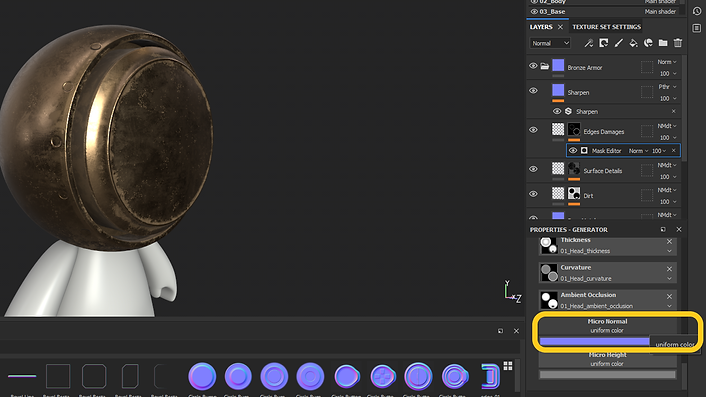
Task: Undock the Properties - Generator panel
Action: coord(663,230)
